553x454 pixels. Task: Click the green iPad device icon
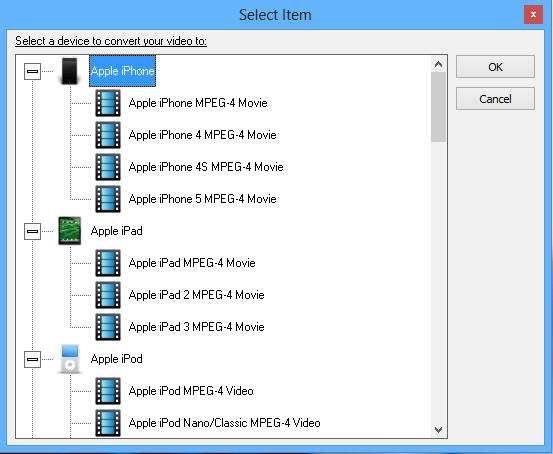click(69, 231)
